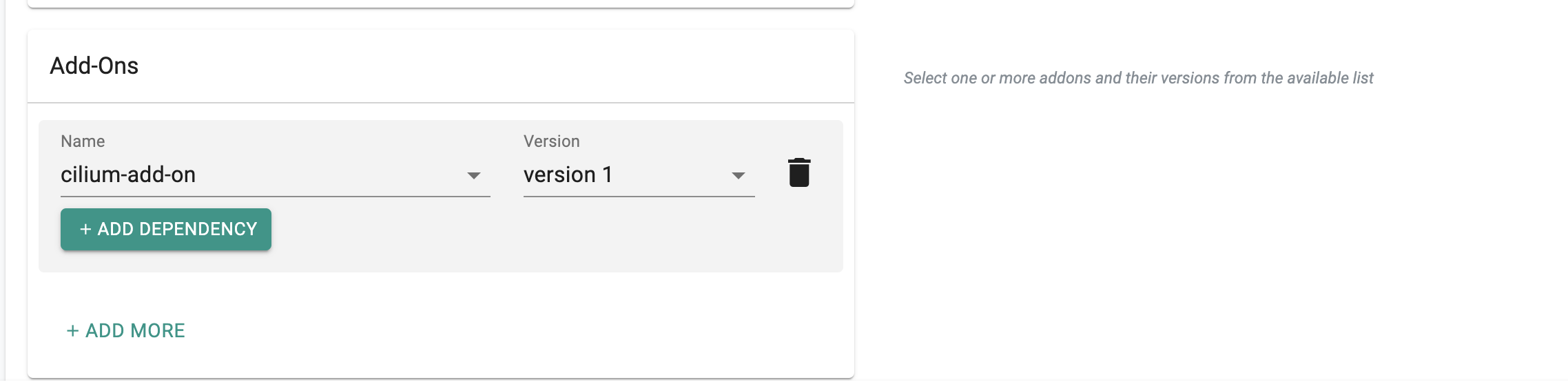Open the version 1 selector
Viewport: 1568px width, 389px height.
(x=620, y=175)
